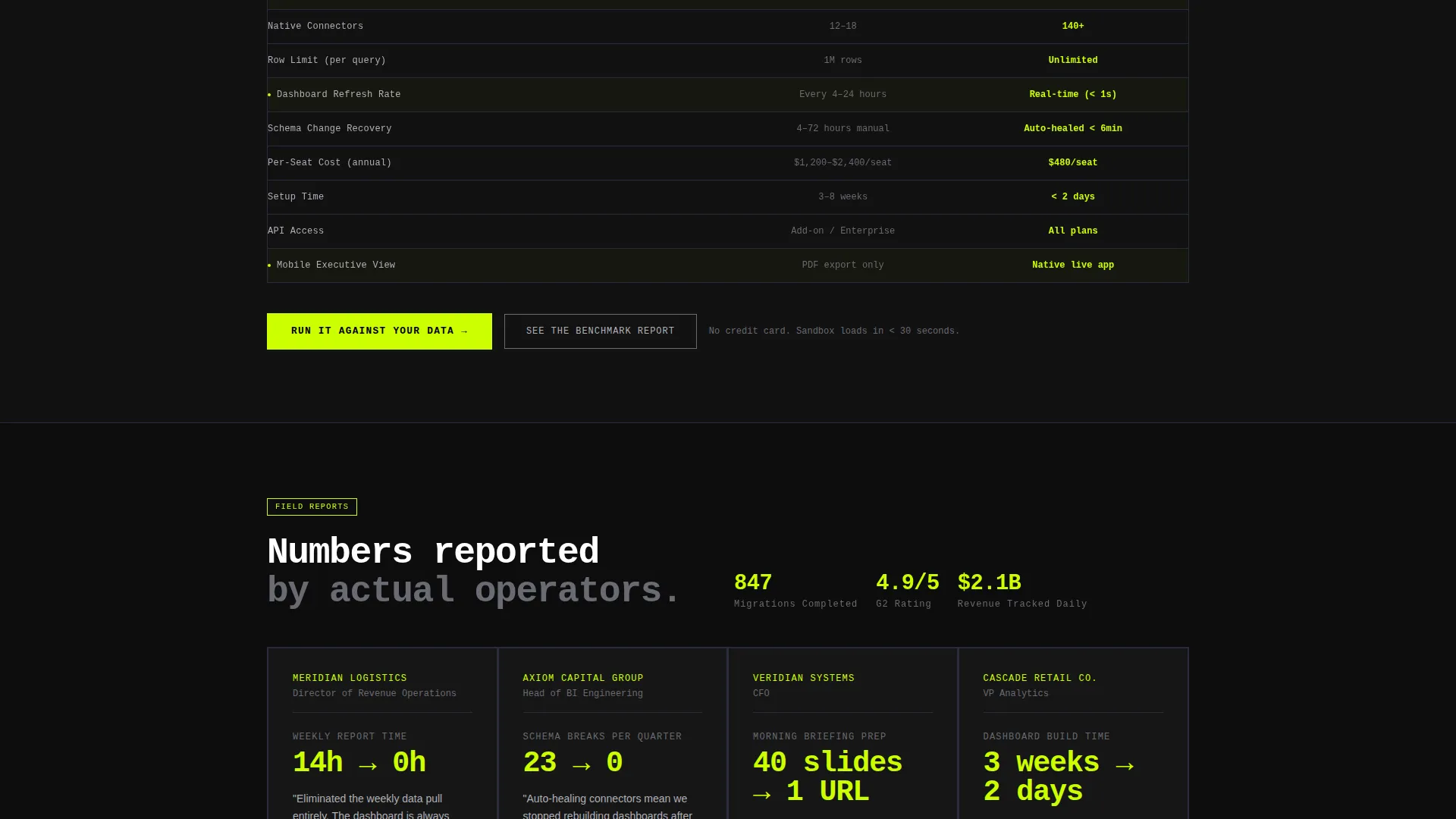The width and height of the screenshot is (1456, 819).
Task: Click the 'API Access' row label
Action: click(x=296, y=231)
